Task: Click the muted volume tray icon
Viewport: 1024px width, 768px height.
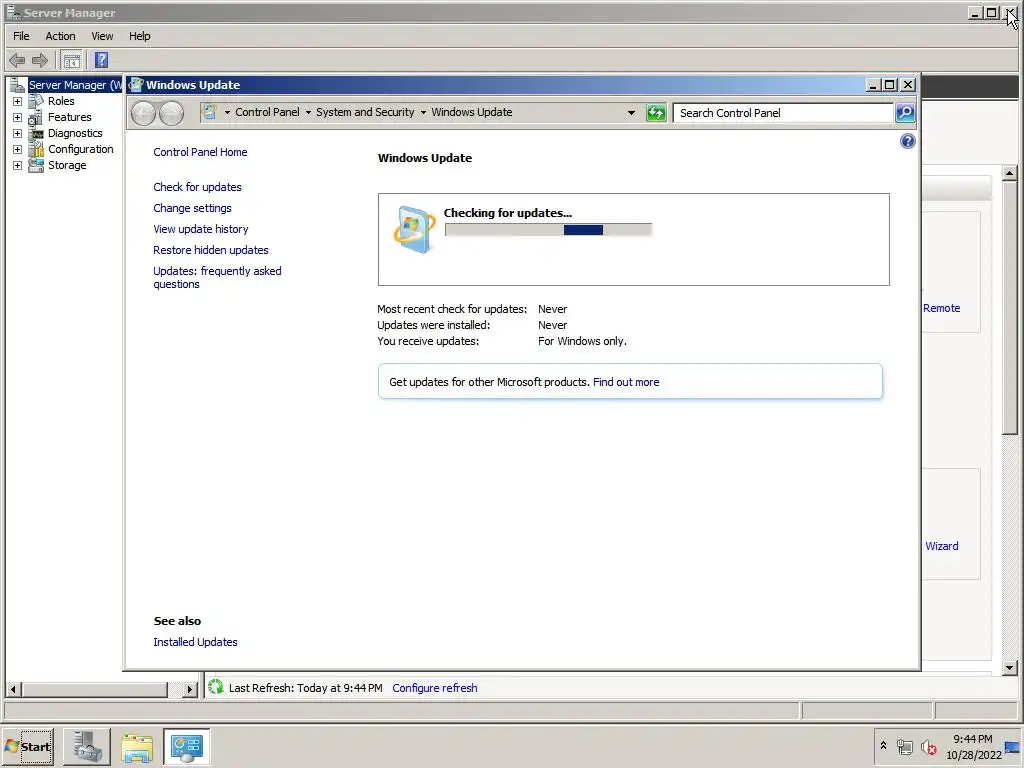Action: (x=928, y=746)
